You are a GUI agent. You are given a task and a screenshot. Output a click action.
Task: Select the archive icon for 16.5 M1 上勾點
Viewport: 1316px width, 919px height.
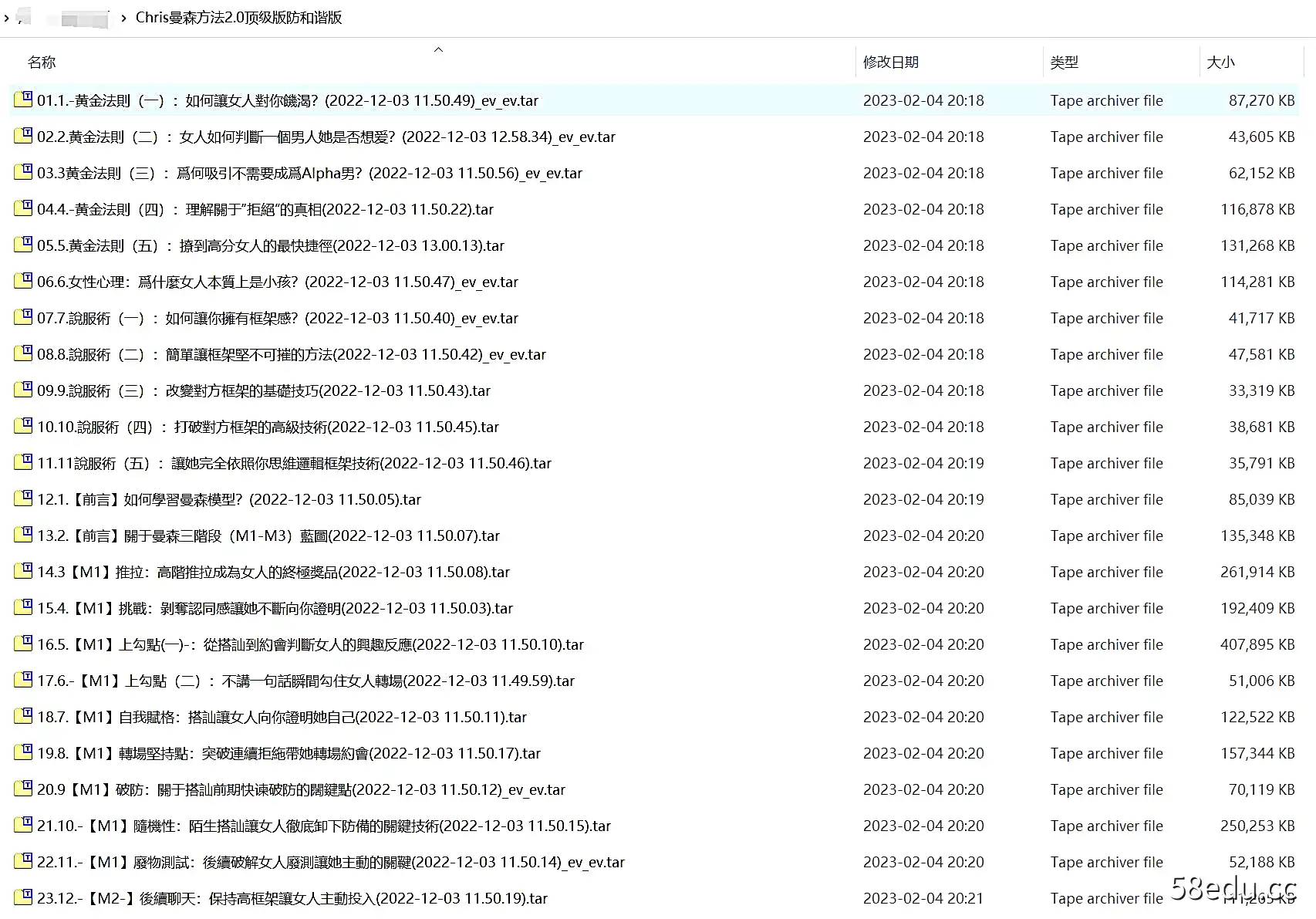coord(23,644)
